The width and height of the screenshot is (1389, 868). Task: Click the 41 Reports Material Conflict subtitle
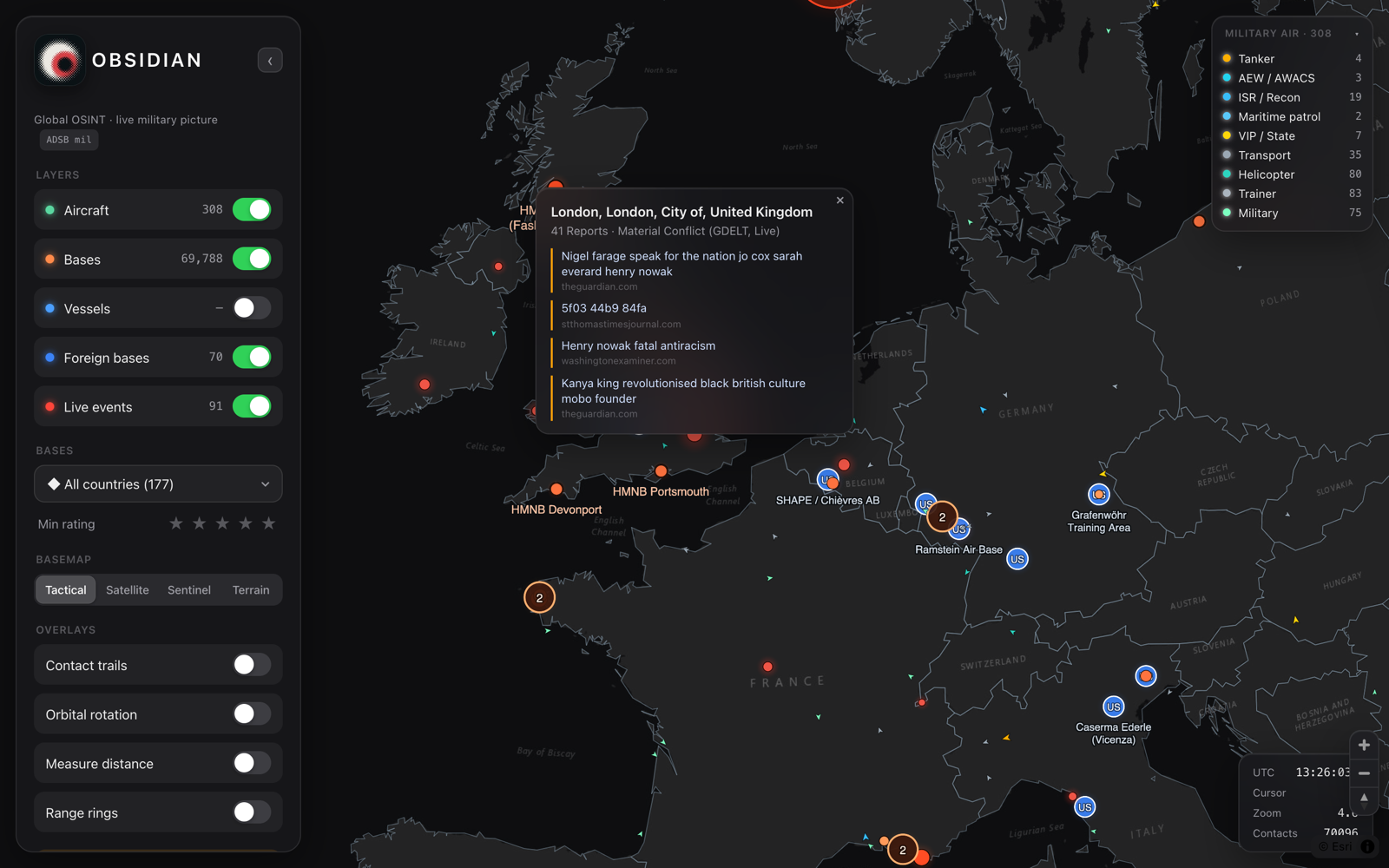tap(665, 231)
